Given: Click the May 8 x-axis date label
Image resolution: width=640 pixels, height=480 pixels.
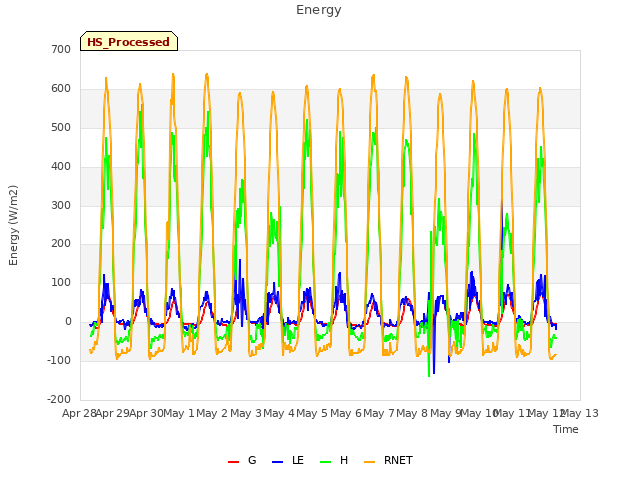Looking at the screenshot, I should 412,413.
